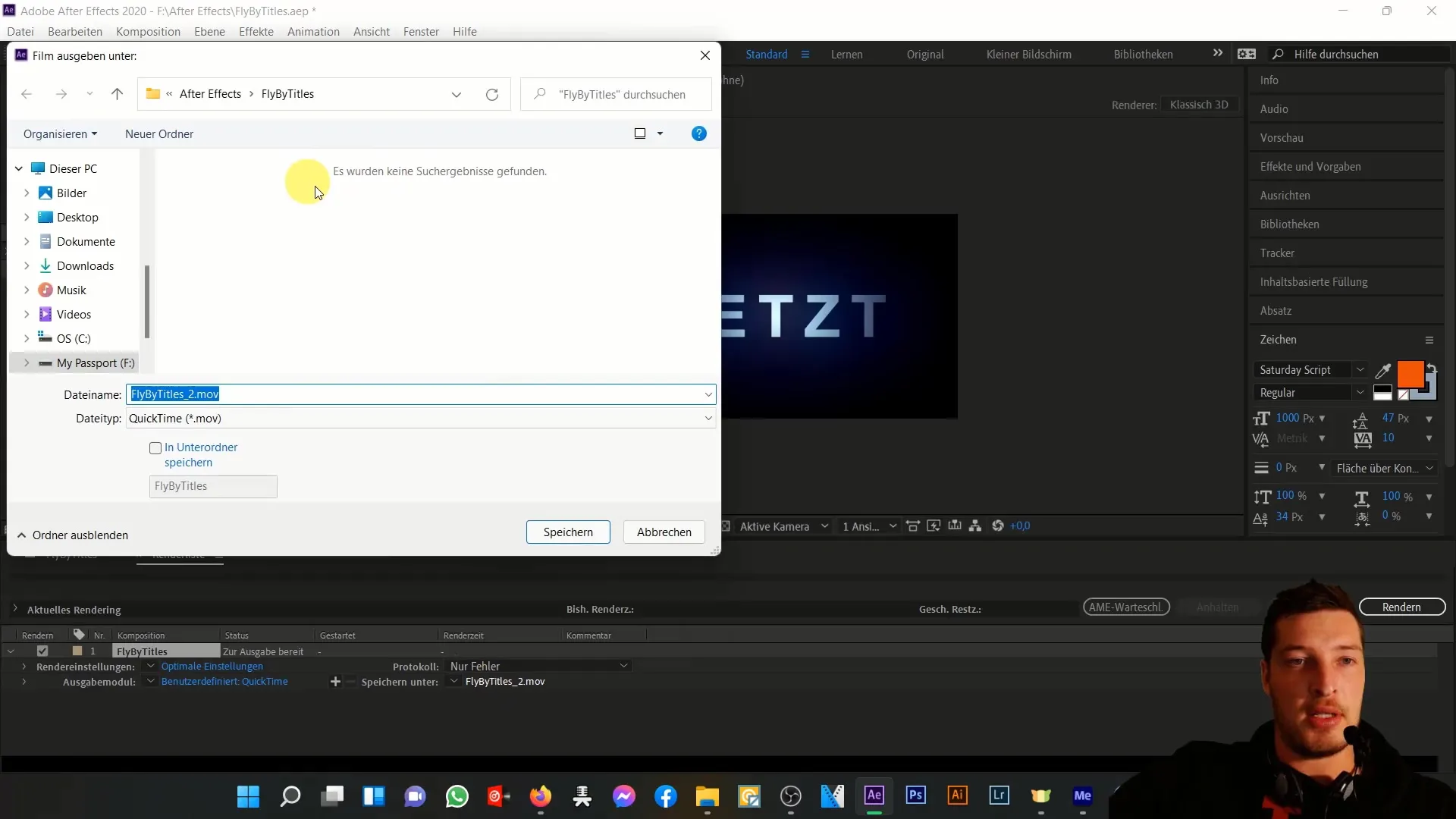
Task: Collapse the Dieser PC tree node
Action: pos(19,169)
